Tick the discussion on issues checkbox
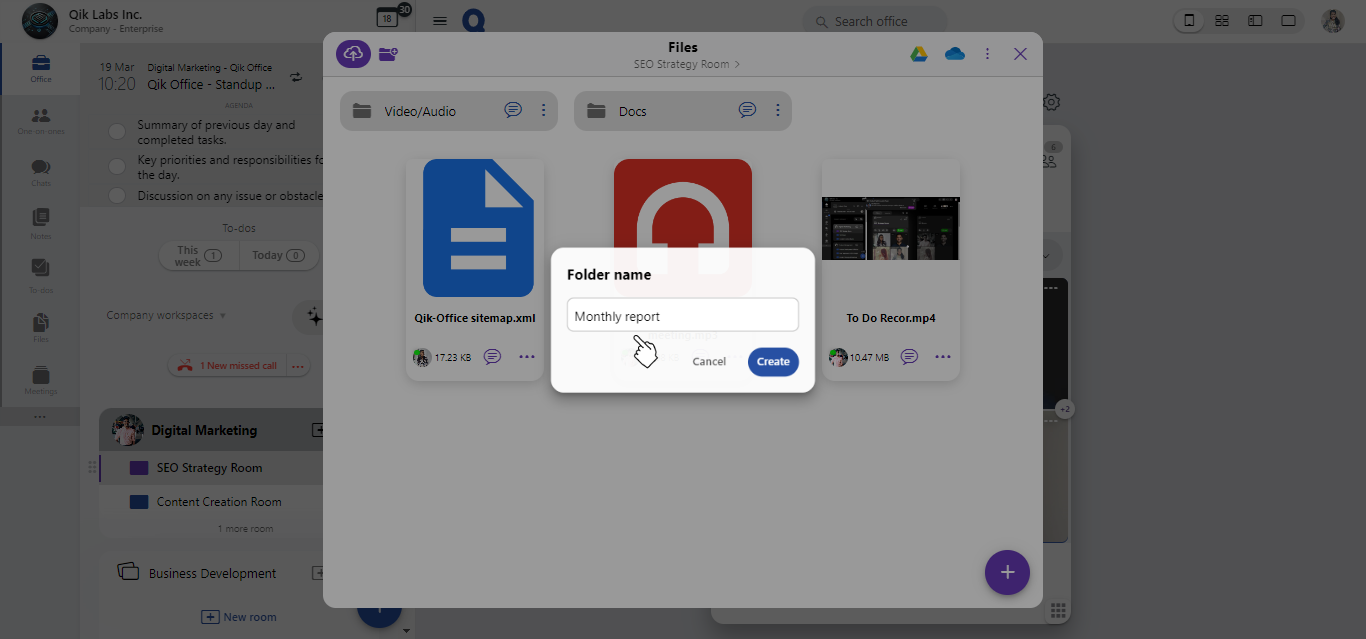This screenshot has width=1366, height=639. 116,194
